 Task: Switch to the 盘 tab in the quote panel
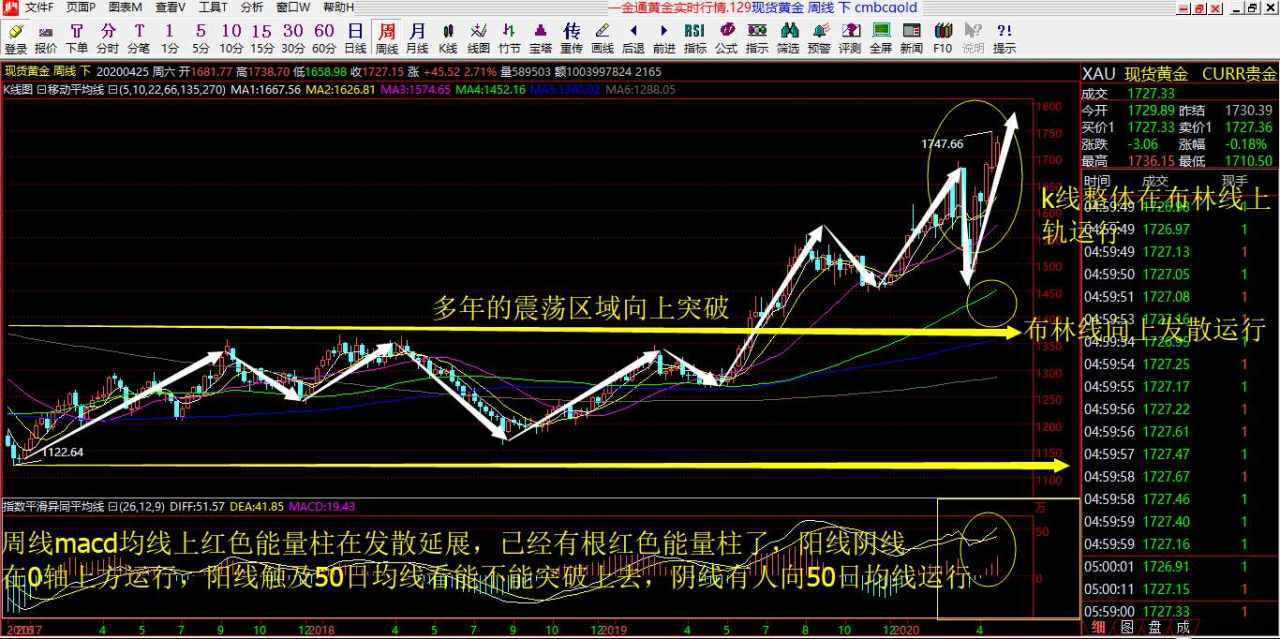(x=1155, y=628)
